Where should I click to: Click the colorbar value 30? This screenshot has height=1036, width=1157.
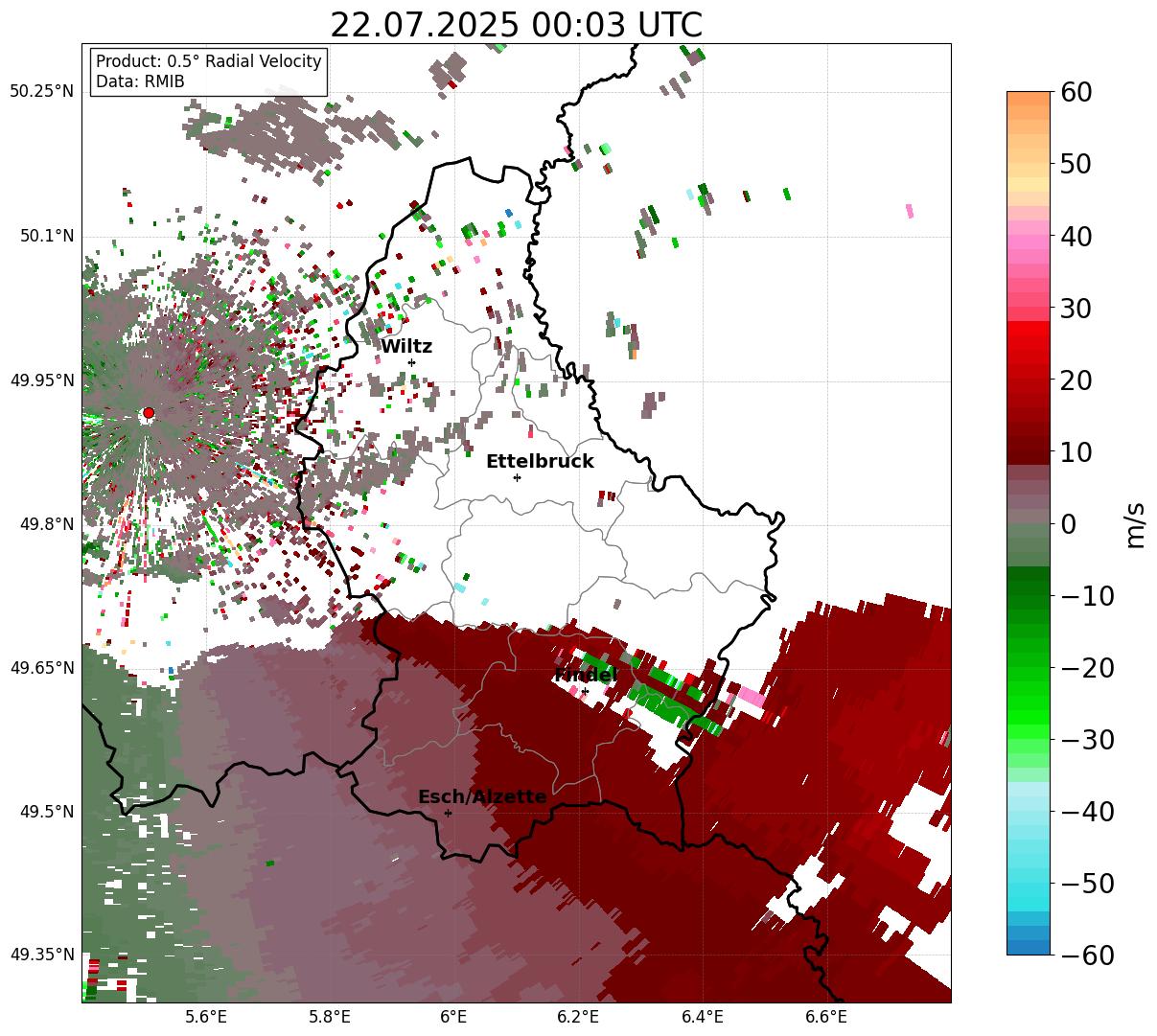[1076, 309]
